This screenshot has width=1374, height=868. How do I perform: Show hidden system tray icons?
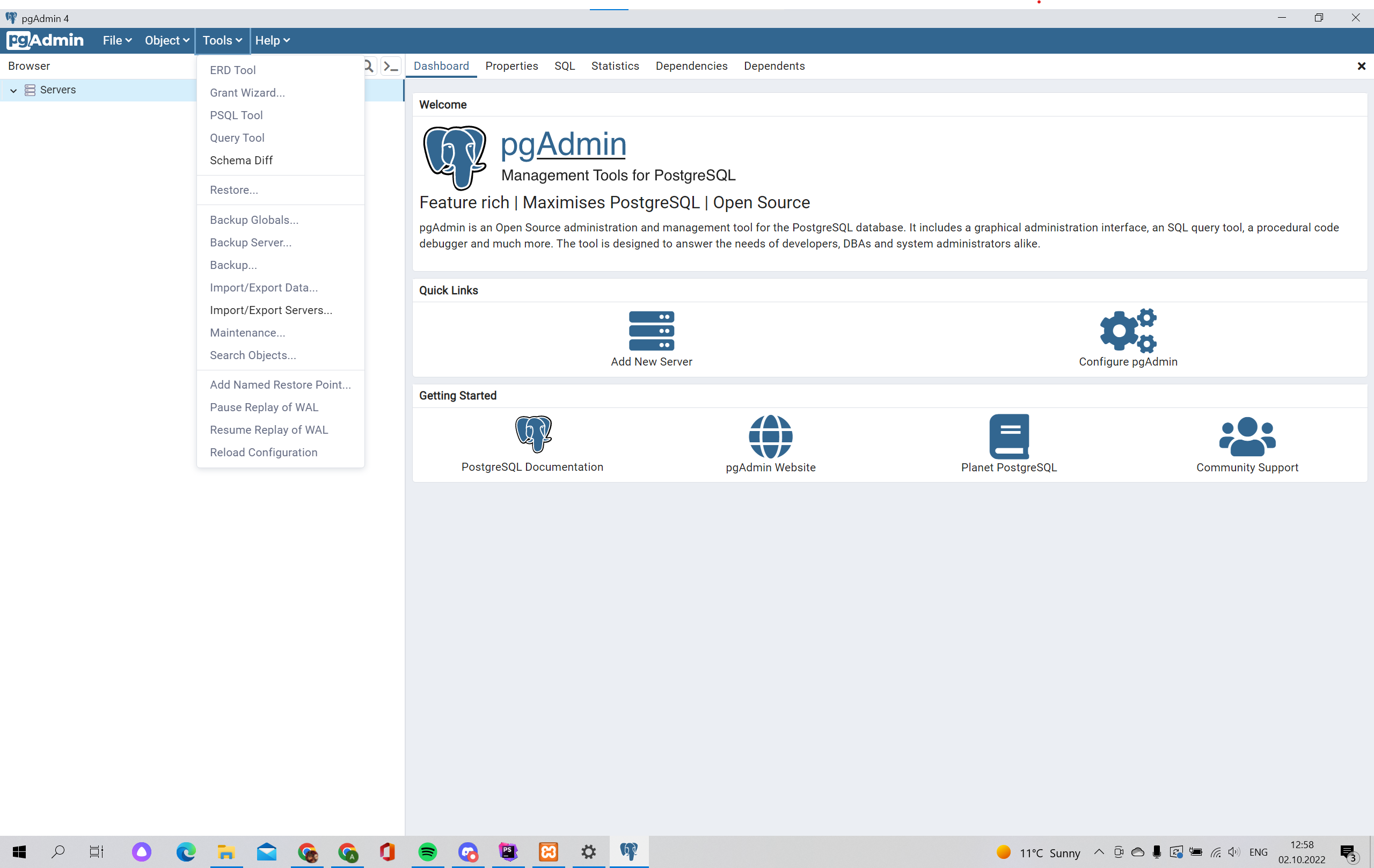click(1099, 852)
